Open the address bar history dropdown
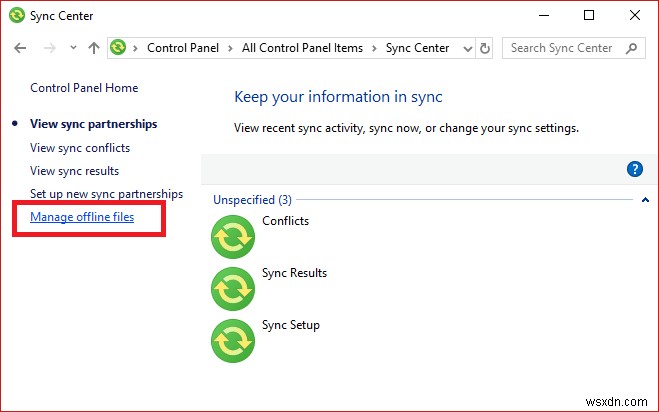This screenshot has width=659, height=412. (466, 48)
